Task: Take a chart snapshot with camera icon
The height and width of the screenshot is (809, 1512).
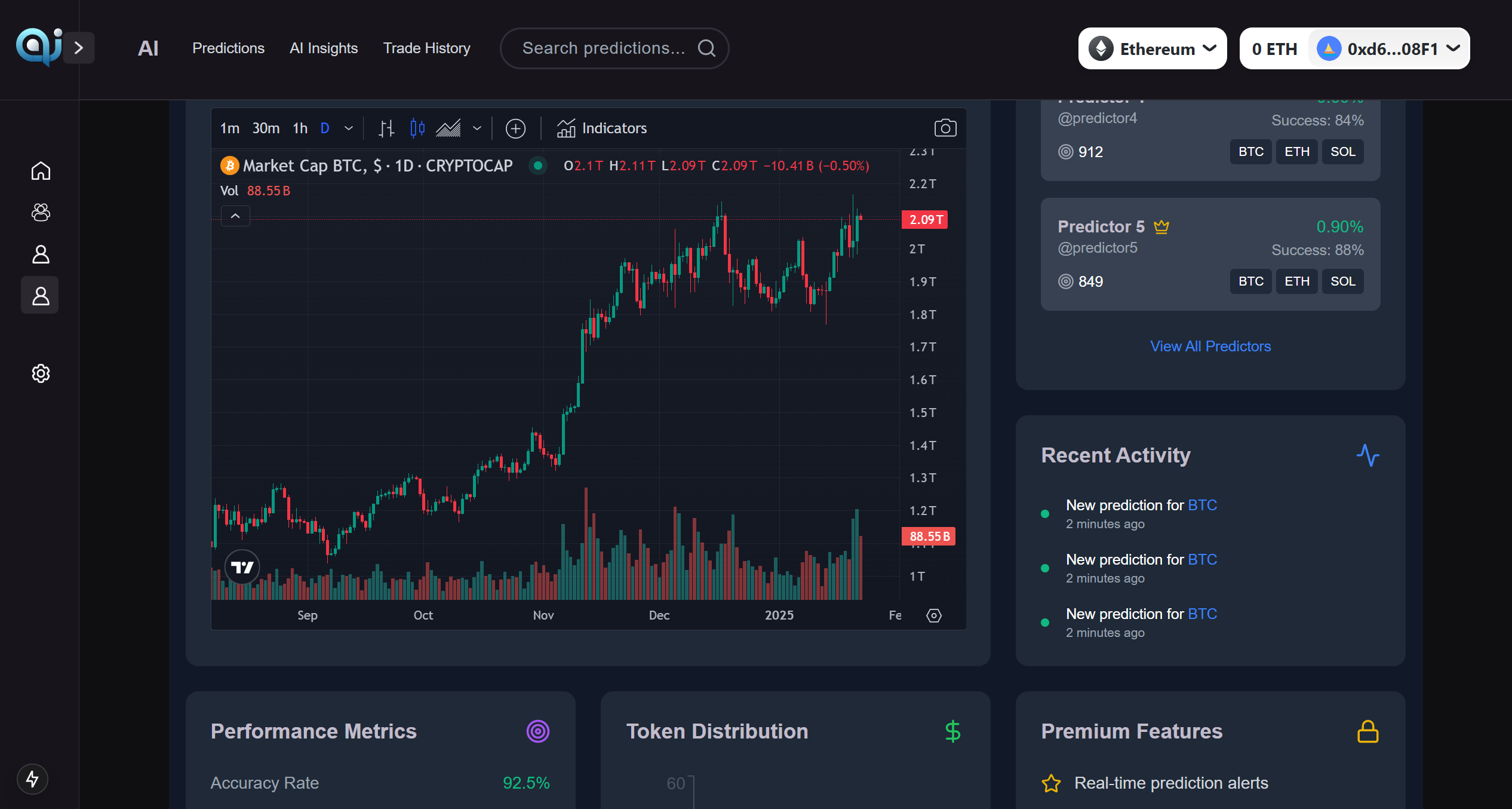Action: (945, 128)
